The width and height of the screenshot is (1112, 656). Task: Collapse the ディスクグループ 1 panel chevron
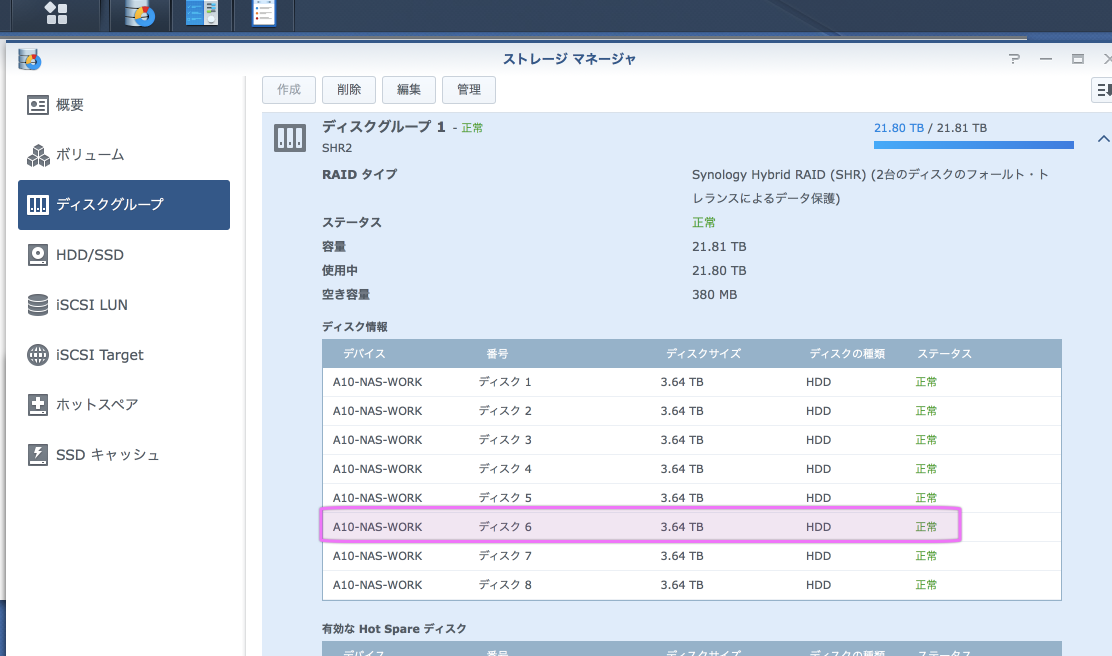click(1103, 139)
